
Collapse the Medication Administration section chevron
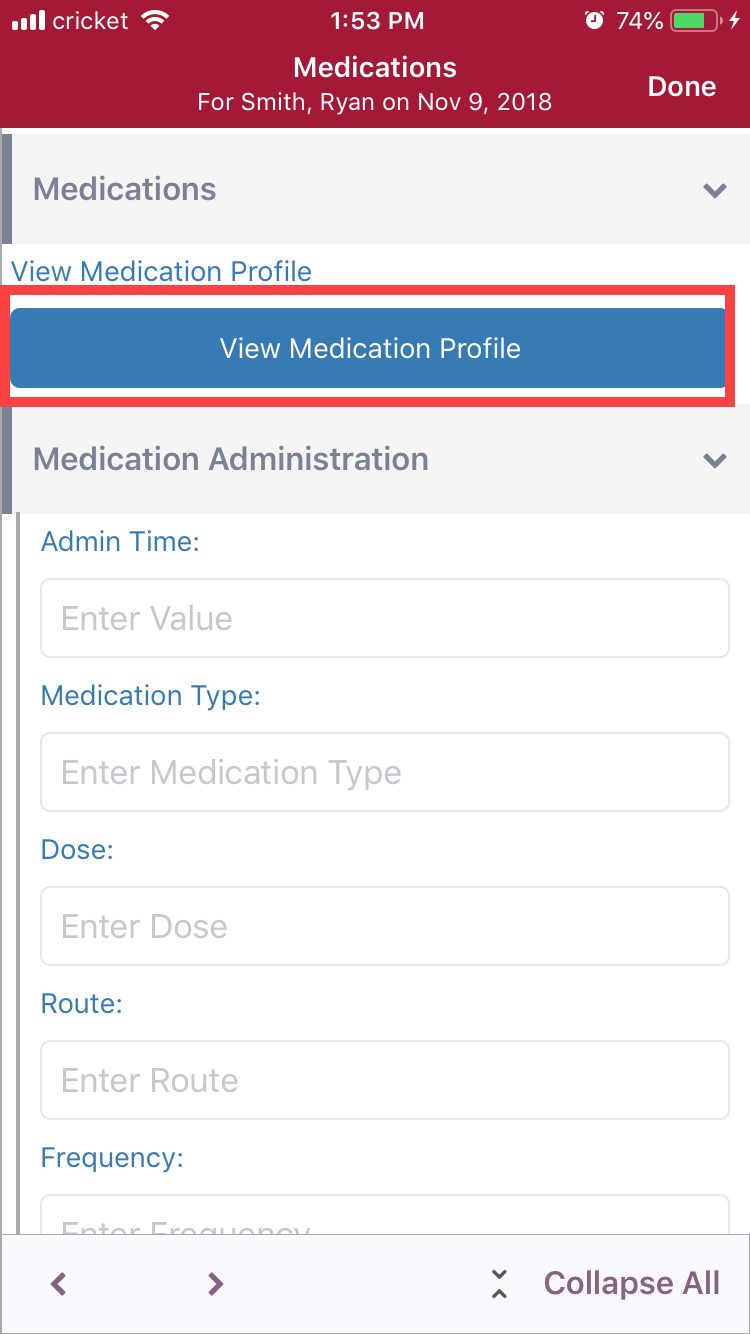click(x=714, y=460)
